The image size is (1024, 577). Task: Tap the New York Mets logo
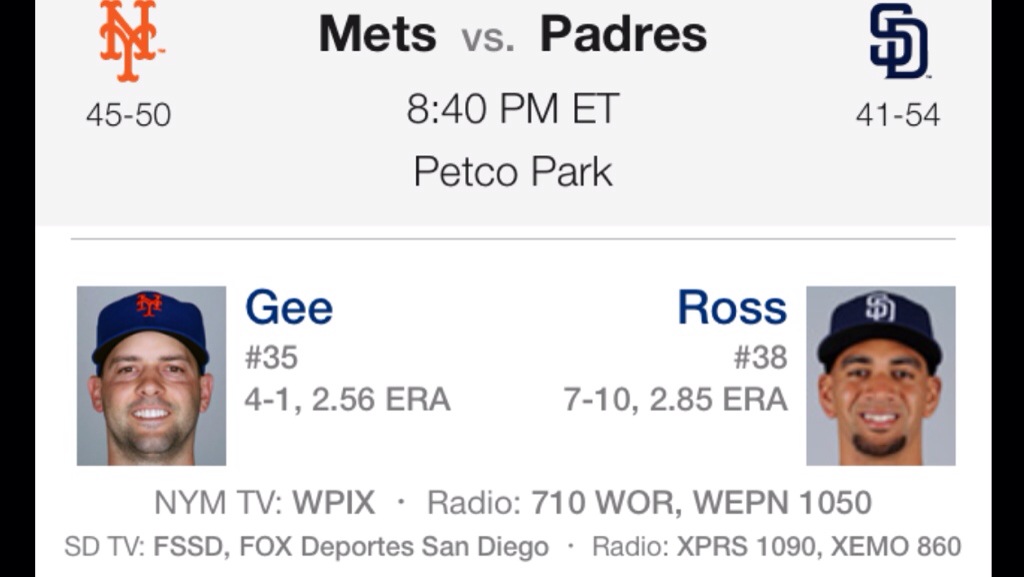tap(130, 41)
